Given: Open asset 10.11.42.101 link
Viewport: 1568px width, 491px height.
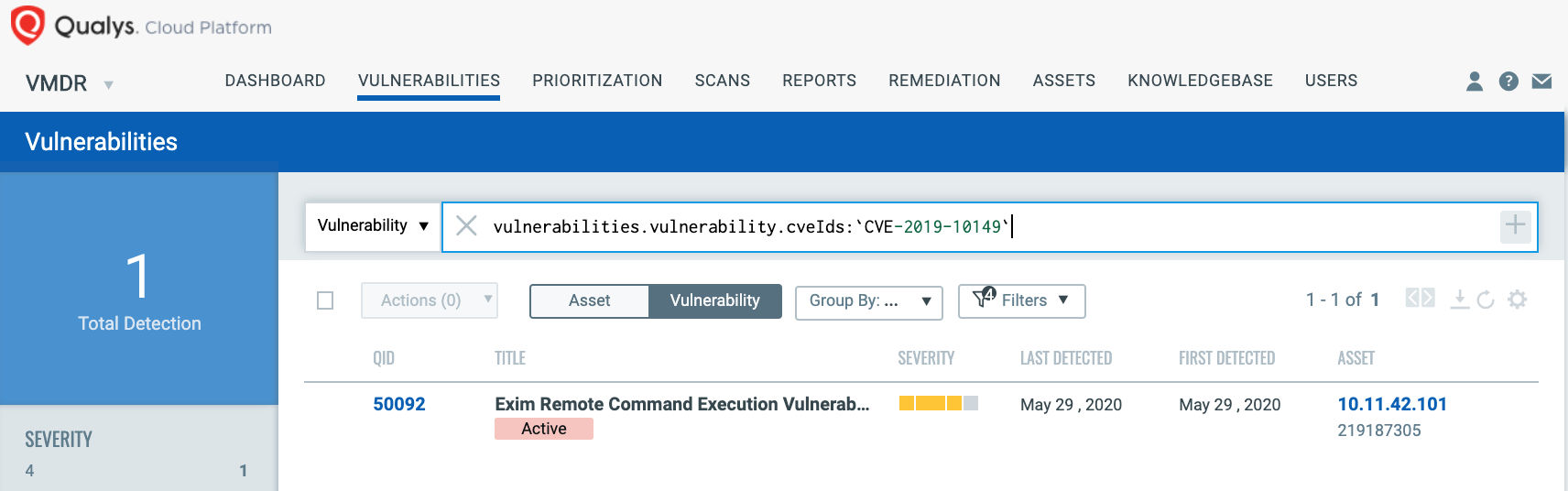Looking at the screenshot, I should pos(1392,404).
